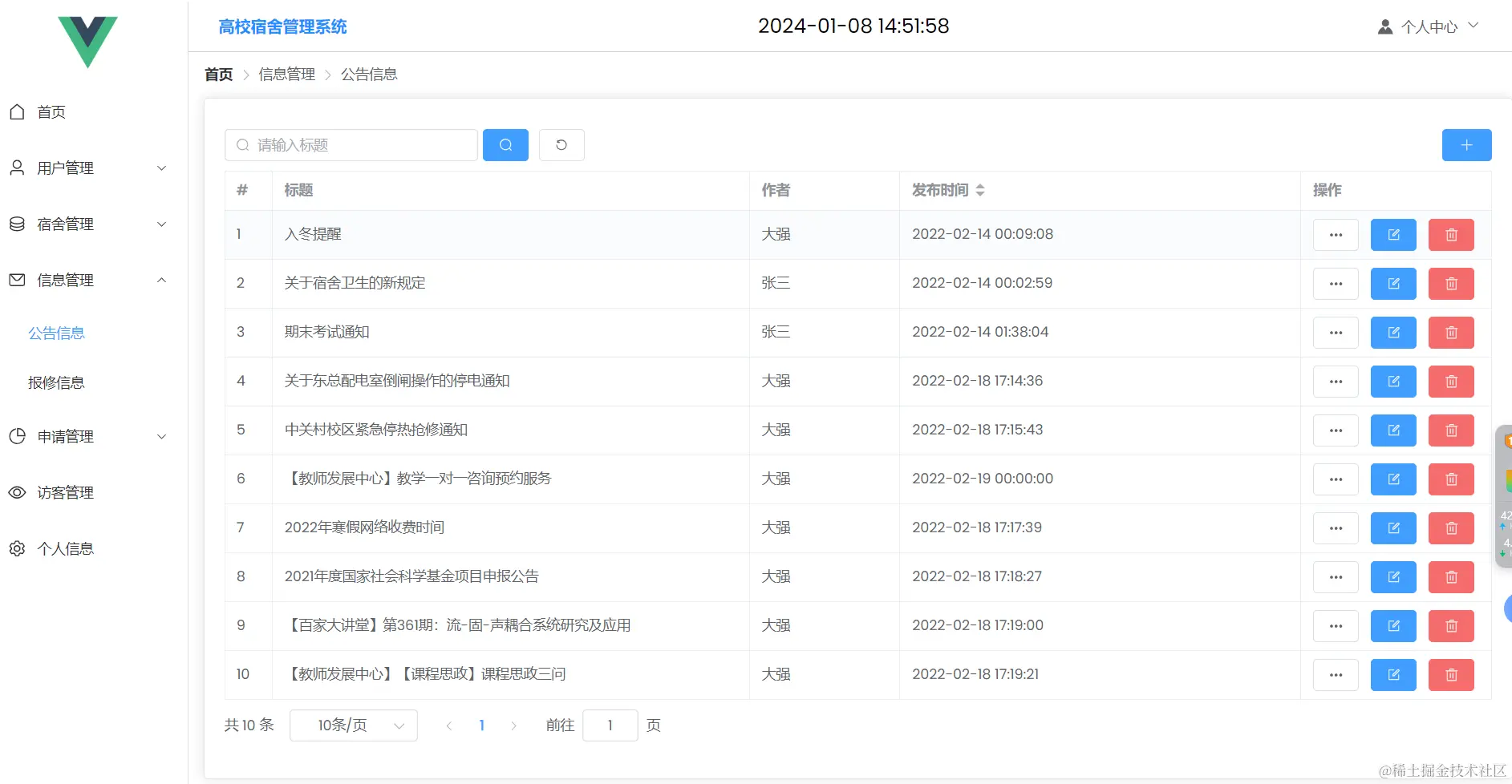Select page 1 in pagination
Viewport: 1512px width, 784px height.
[x=482, y=725]
